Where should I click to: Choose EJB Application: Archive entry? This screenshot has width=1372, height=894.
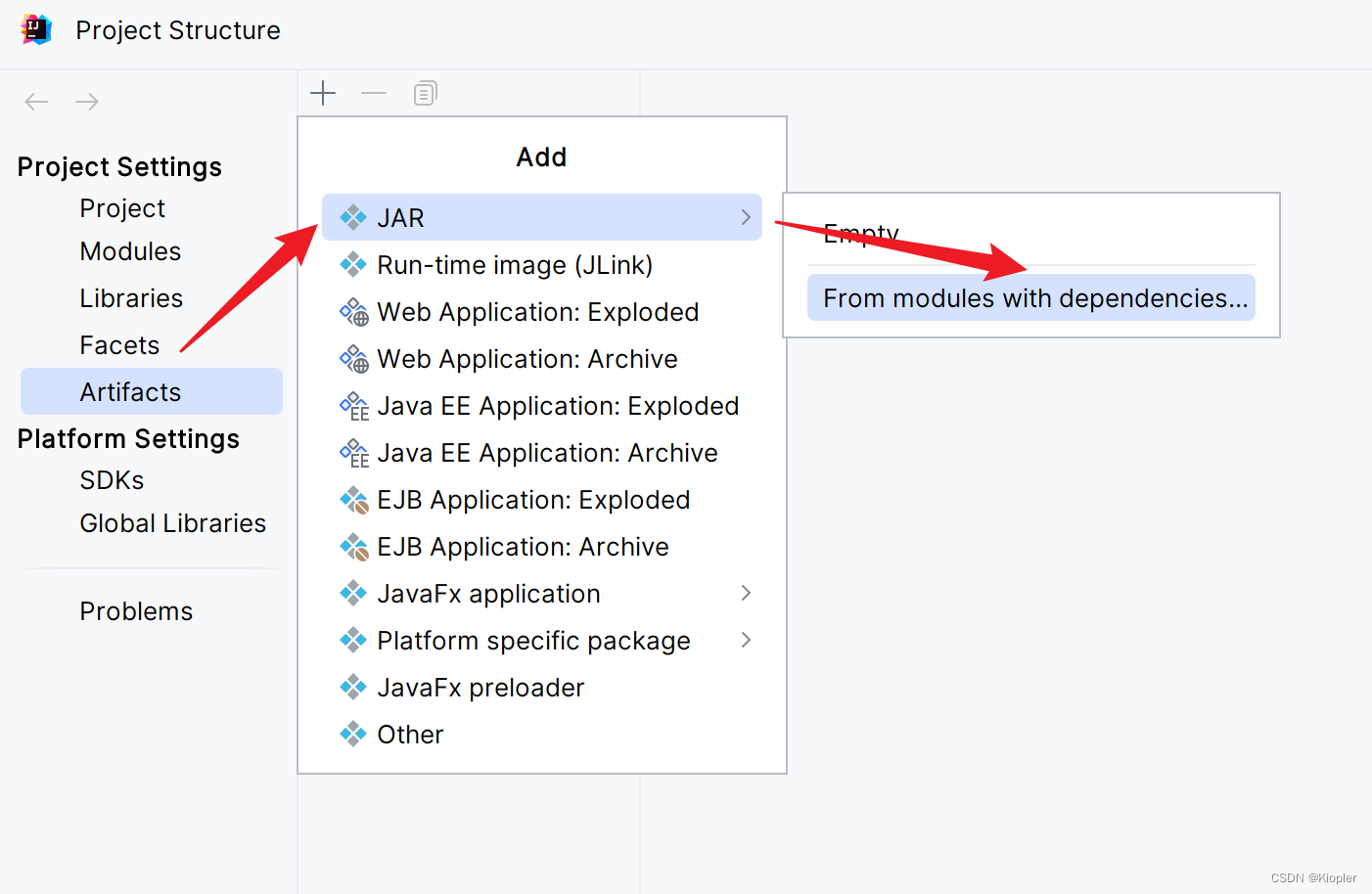[x=542, y=546]
